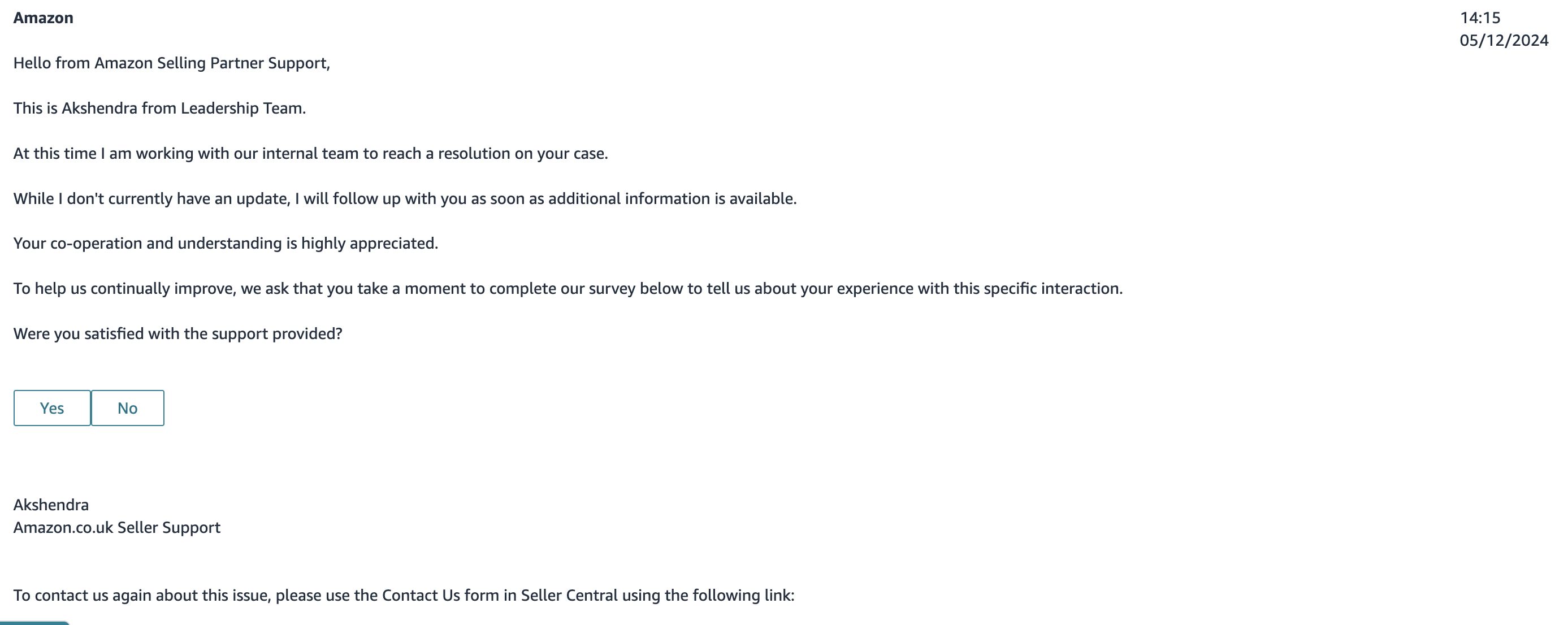The height and width of the screenshot is (625, 1568).
Task: Click the 'Hello from Amazon Selling Partner Support' greeting
Action: [172, 63]
